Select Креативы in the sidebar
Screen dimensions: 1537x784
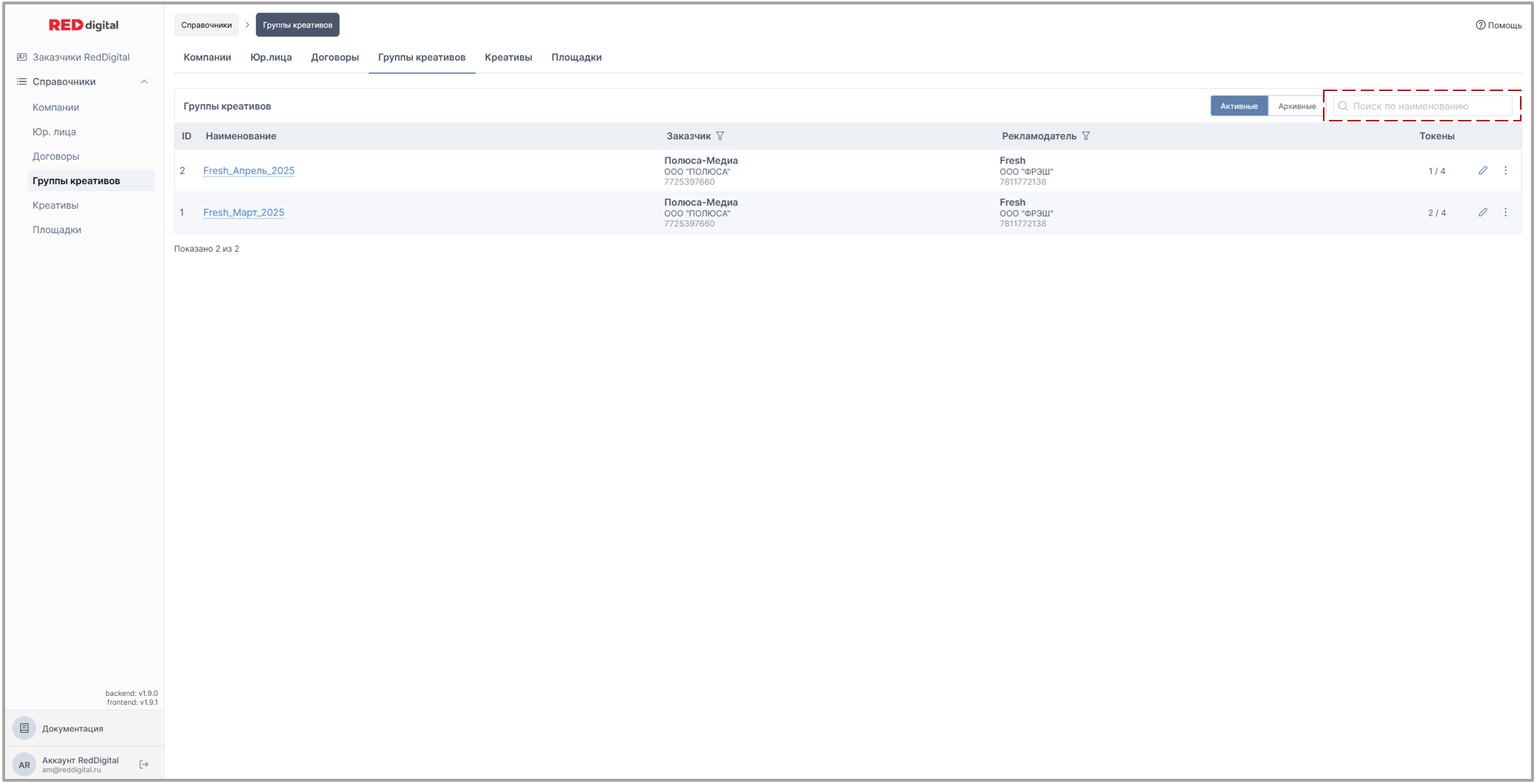(56, 205)
